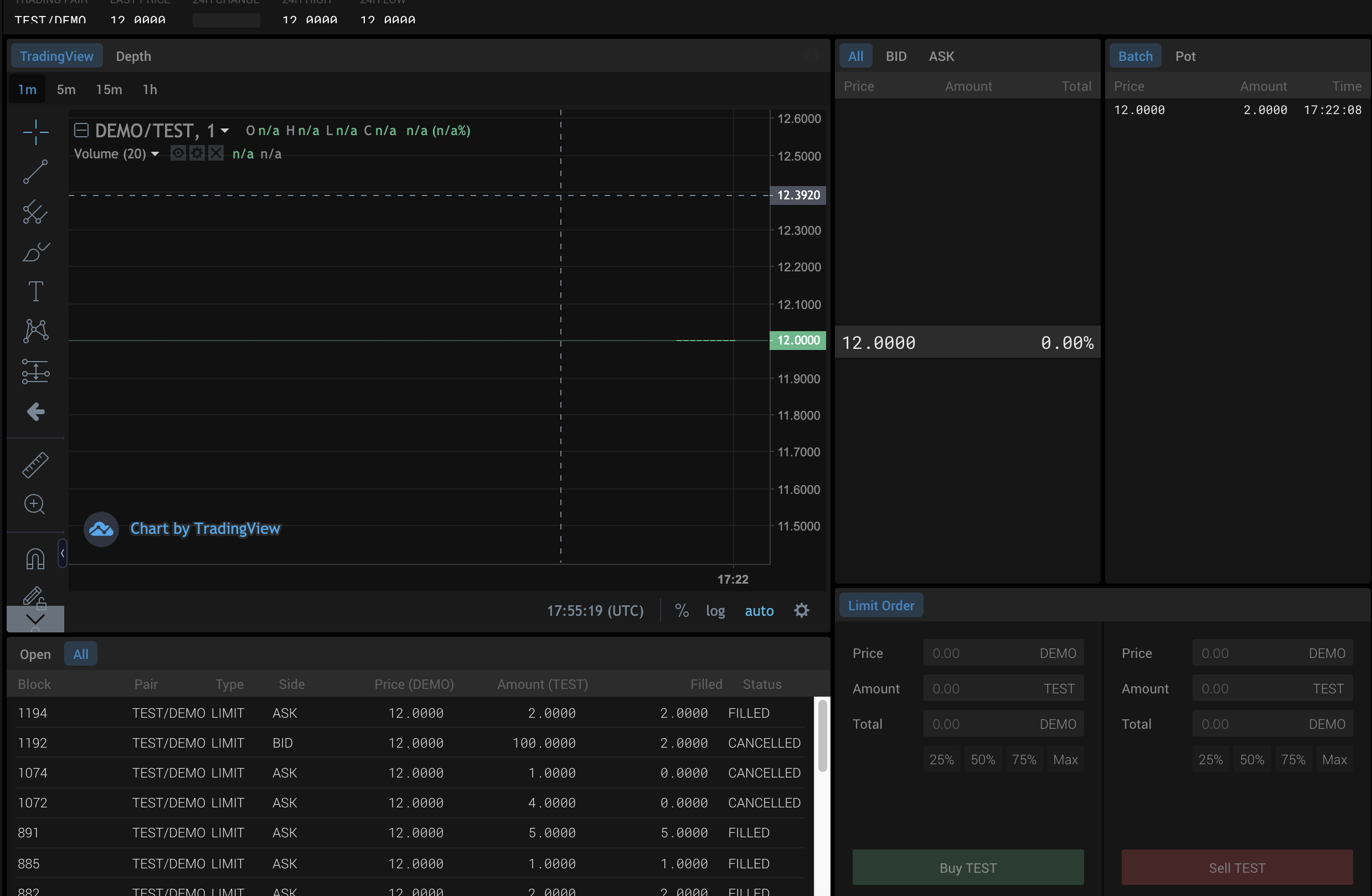This screenshot has width=1372, height=896.
Task: Select the crosshair cursor tool
Action: pos(35,132)
